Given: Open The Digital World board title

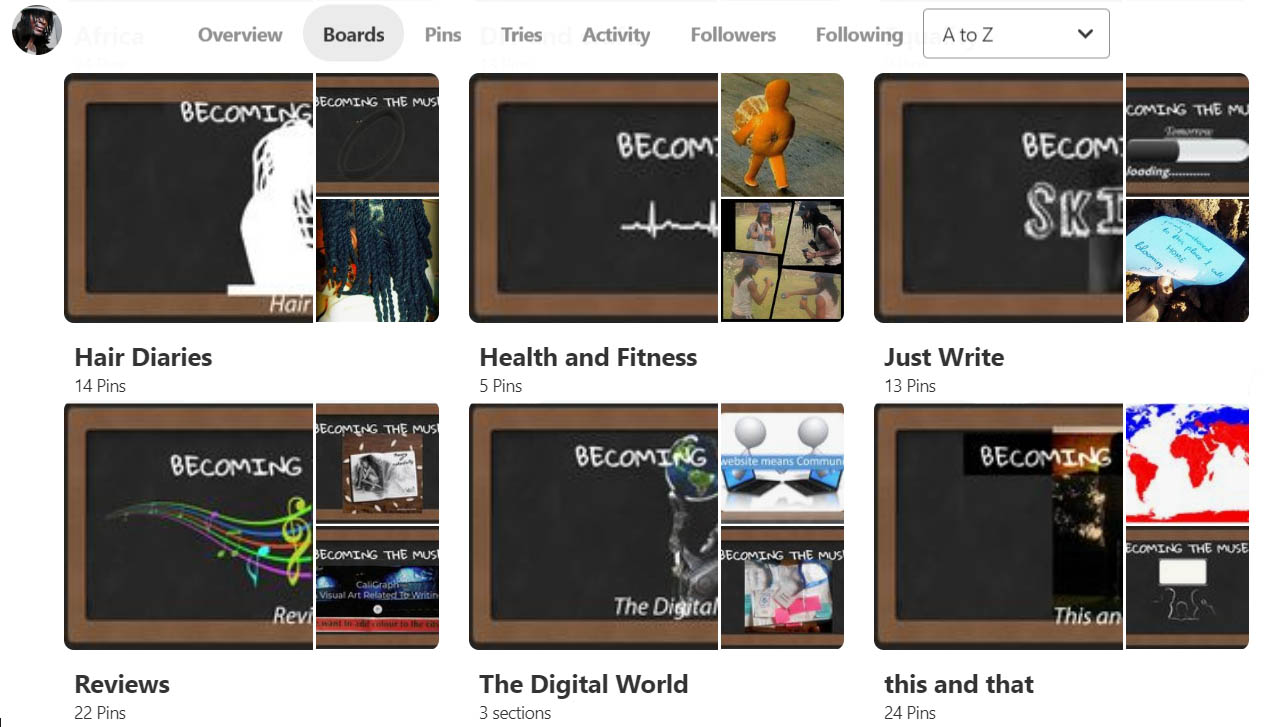Looking at the screenshot, I should pyautogui.click(x=583, y=684).
